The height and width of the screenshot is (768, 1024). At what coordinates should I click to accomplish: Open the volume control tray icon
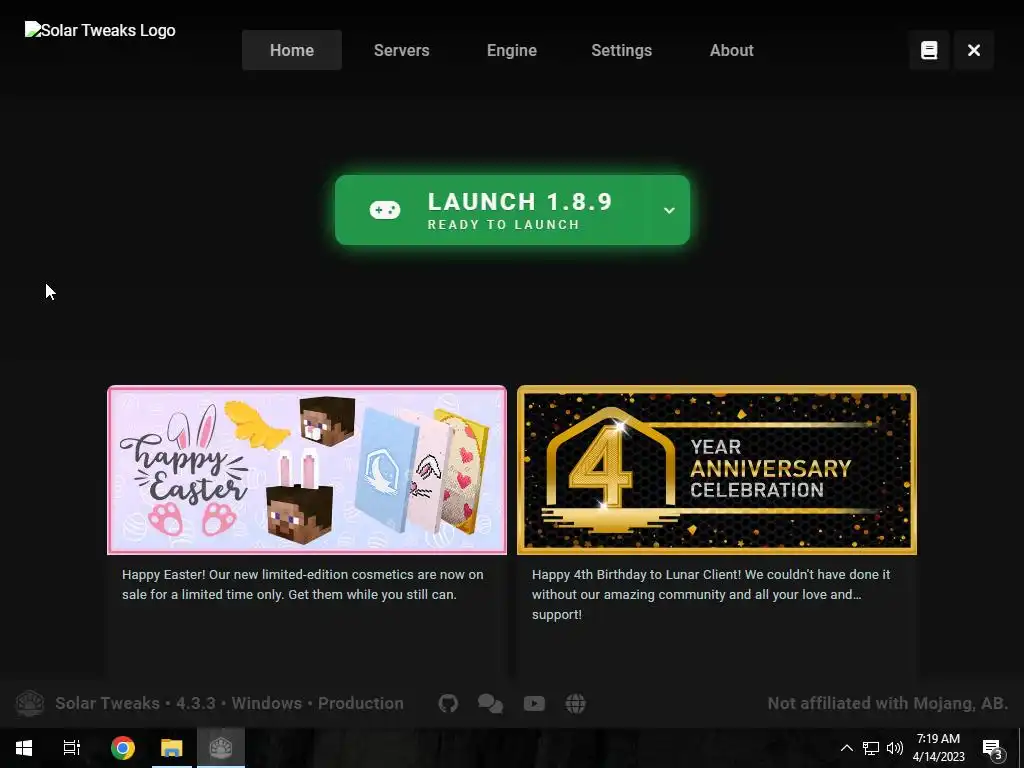tap(895, 748)
